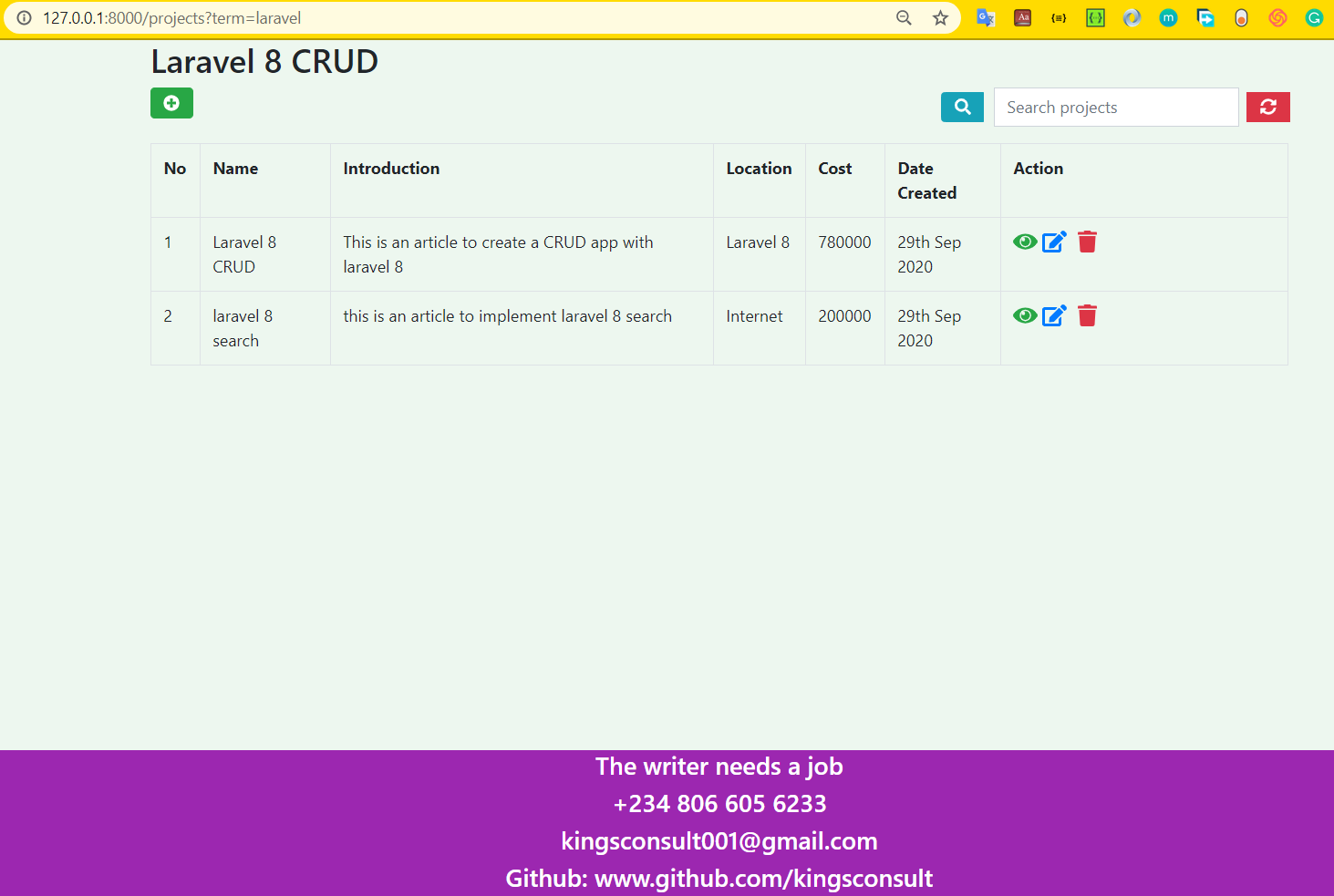Click 'The writer needs a job' footer text
Viewport: 1334px width, 896px height.
pyautogui.click(x=719, y=767)
